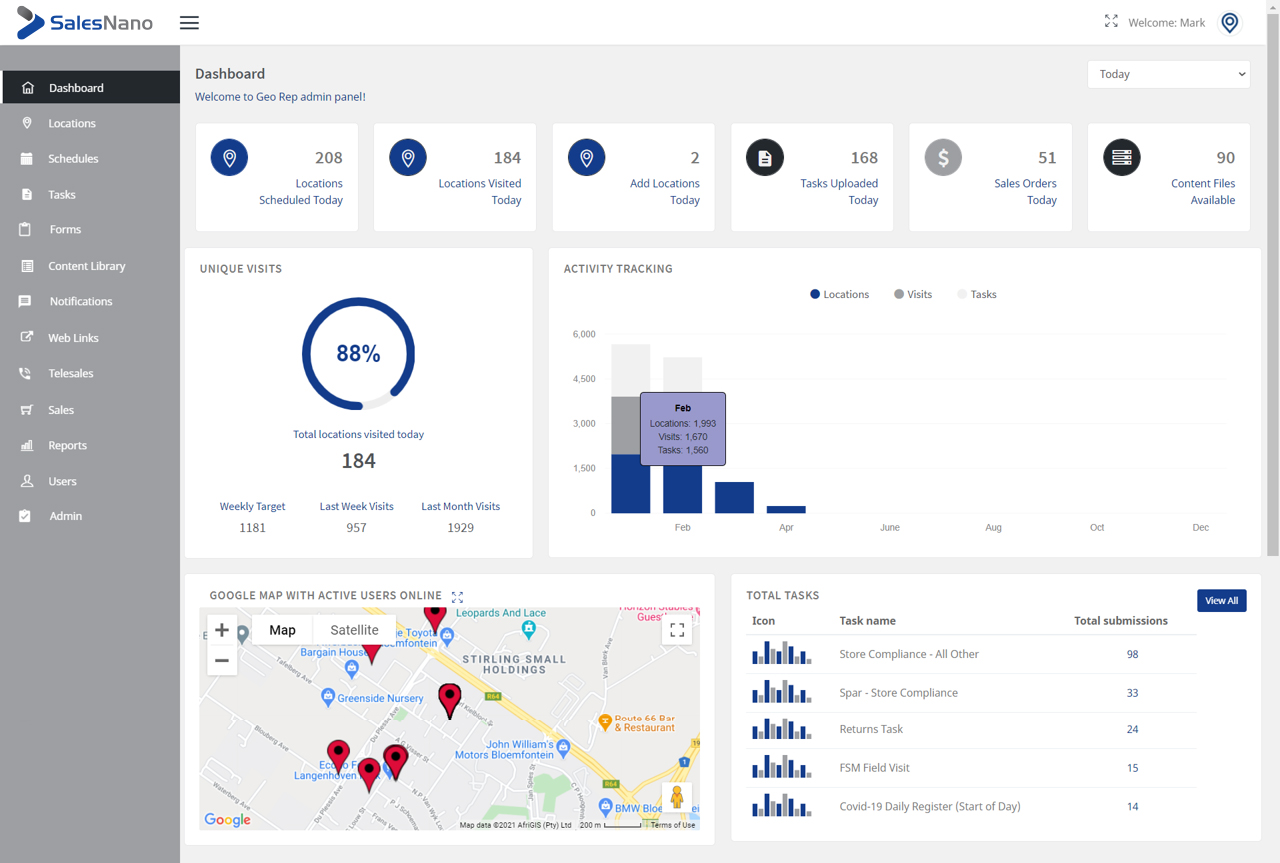Click the Schedules calendar icon in sidebar
This screenshot has width=1280, height=863.
click(27, 158)
